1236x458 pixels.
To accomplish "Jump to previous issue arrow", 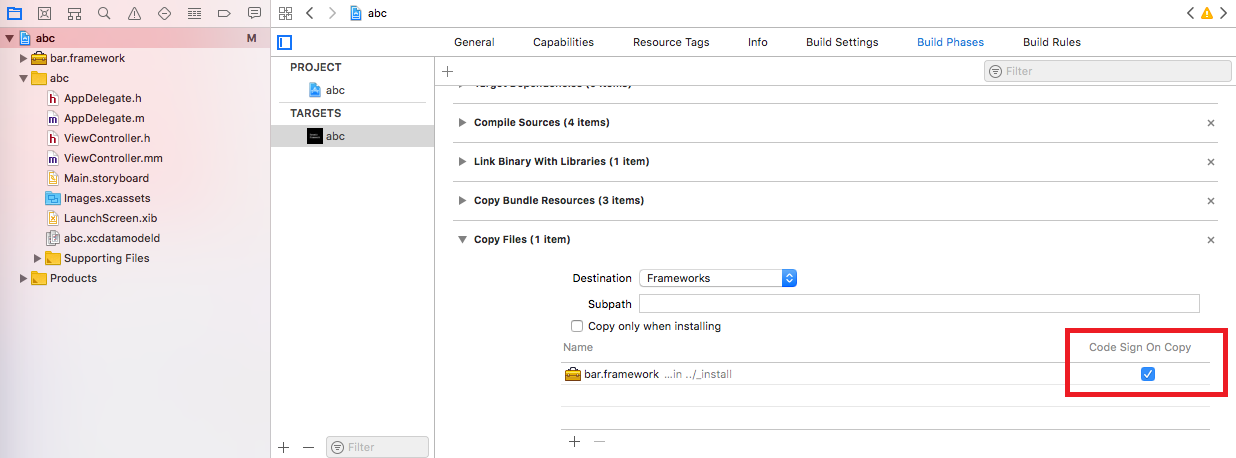I will [x=1190, y=13].
